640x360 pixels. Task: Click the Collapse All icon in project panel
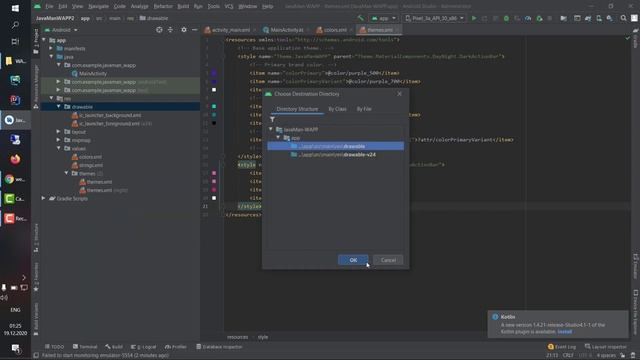click(x=170, y=30)
